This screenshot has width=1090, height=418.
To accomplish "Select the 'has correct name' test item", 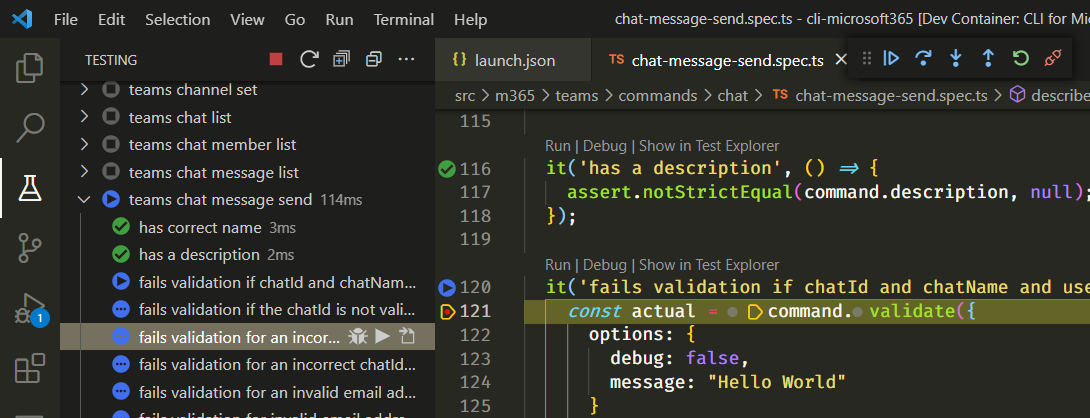I will pyautogui.click(x=200, y=227).
